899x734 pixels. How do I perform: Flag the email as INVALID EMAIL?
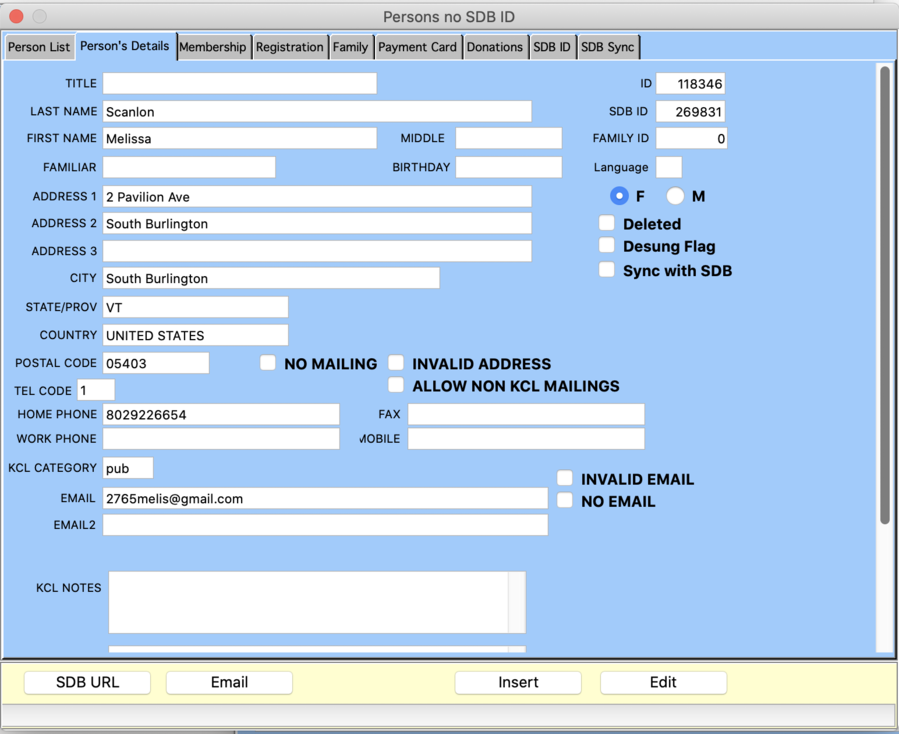click(x=565, y=479)
